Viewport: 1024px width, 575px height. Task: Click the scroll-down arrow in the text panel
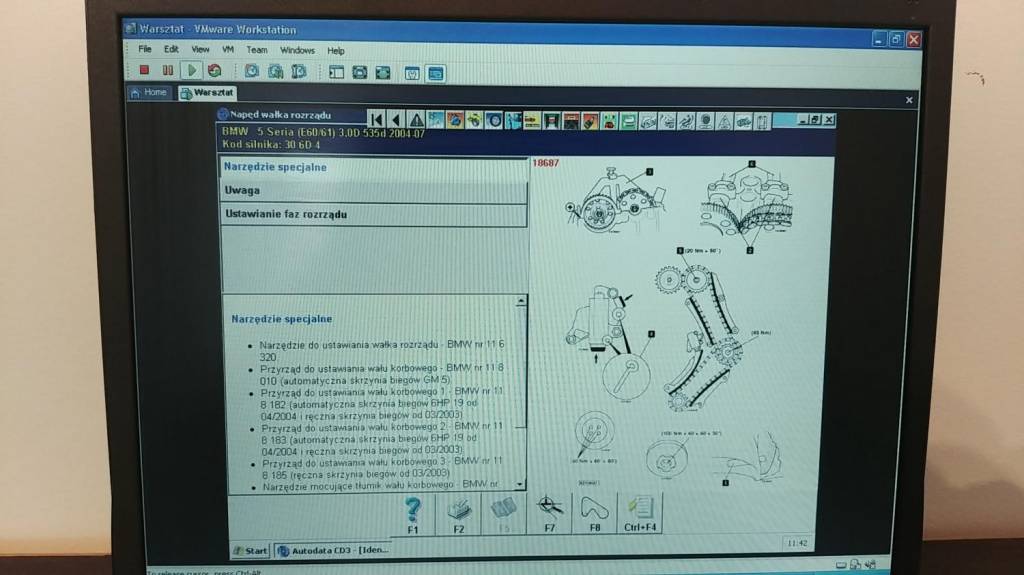point(520,484)
